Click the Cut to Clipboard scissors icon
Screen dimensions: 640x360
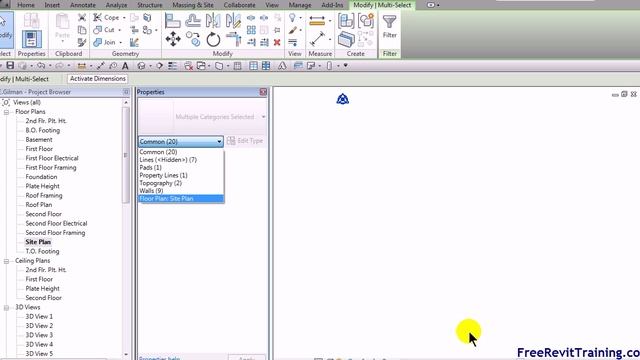[82, 17]
